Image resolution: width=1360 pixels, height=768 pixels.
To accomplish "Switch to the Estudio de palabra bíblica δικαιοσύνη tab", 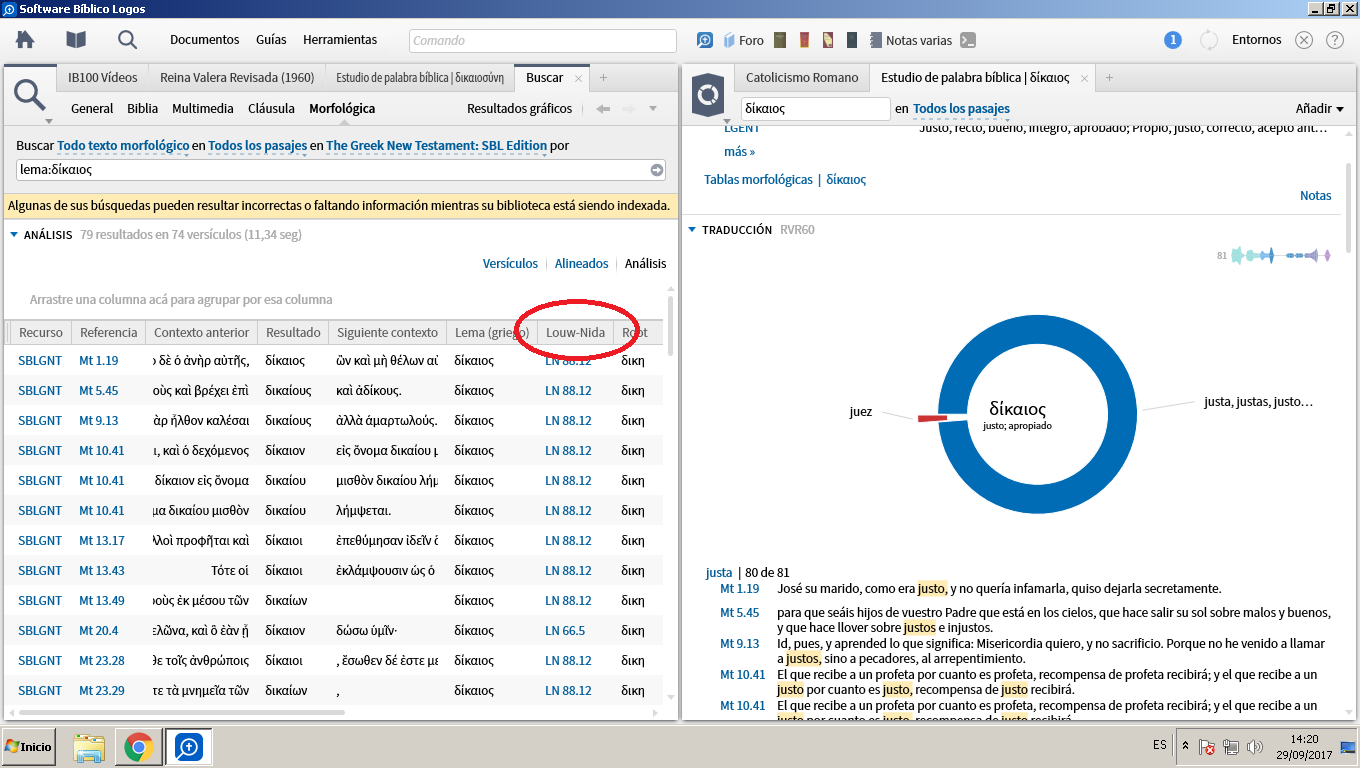I will pos(420,77).
